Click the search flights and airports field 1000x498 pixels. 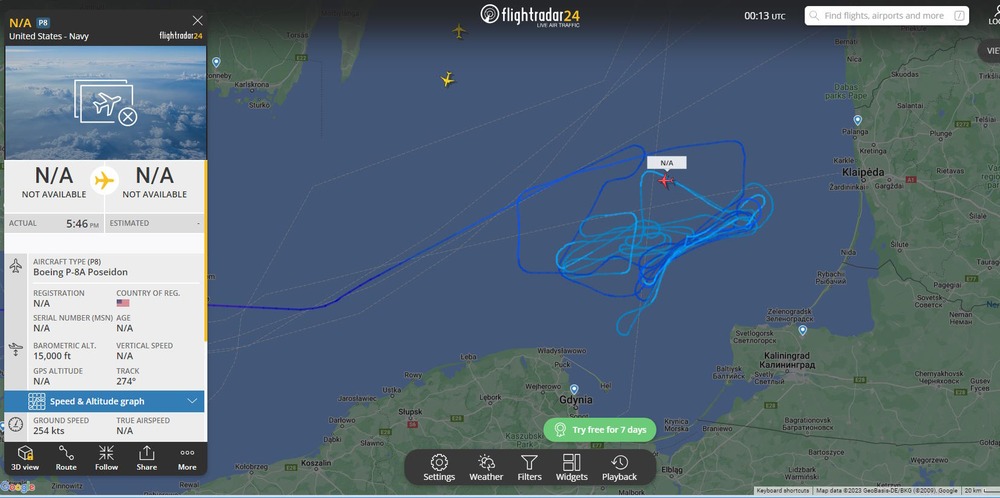[x=886, y=16]
